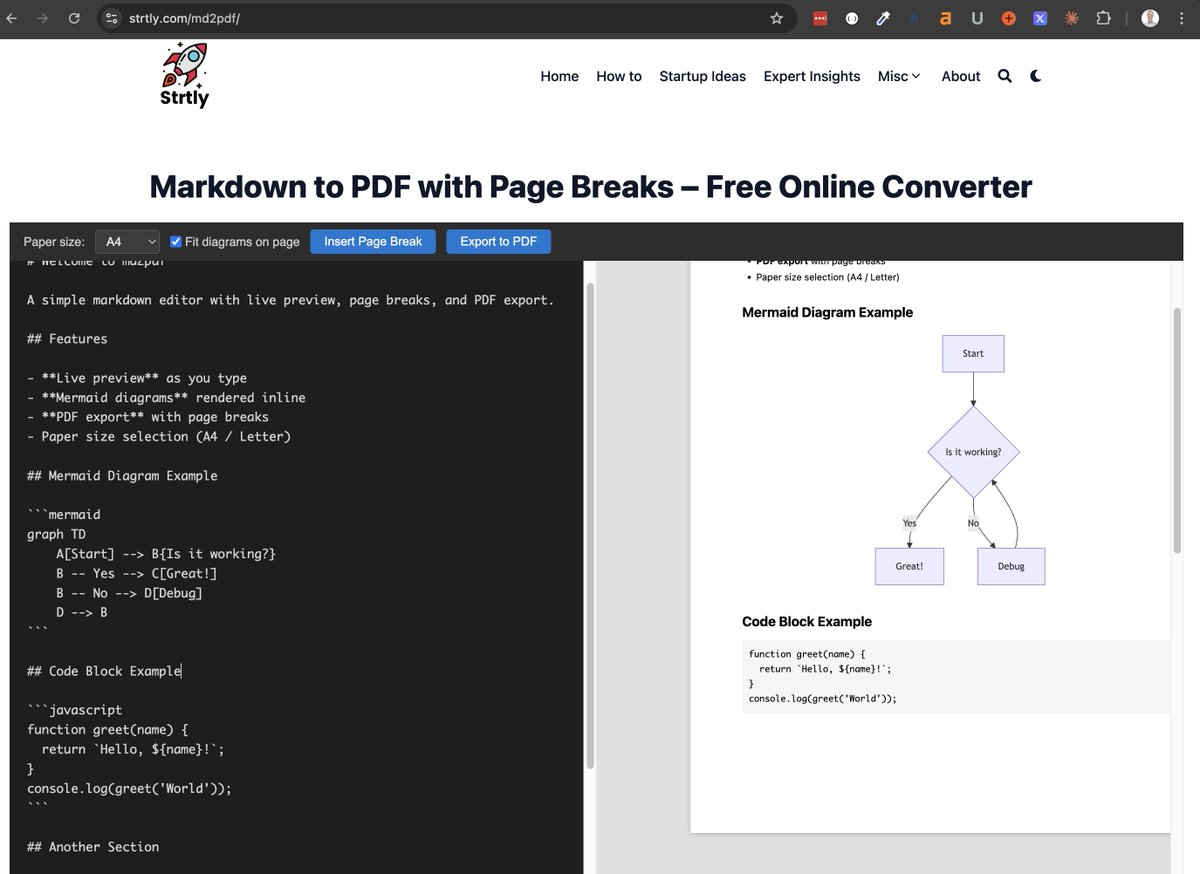1200x874 pixels.
Task: Open the orange plus circle extension
Action: pos(1009,18)
